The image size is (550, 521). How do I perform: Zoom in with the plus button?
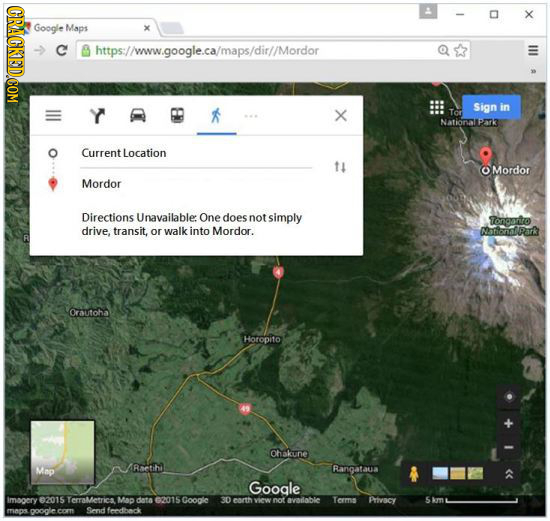pos(509,423)
